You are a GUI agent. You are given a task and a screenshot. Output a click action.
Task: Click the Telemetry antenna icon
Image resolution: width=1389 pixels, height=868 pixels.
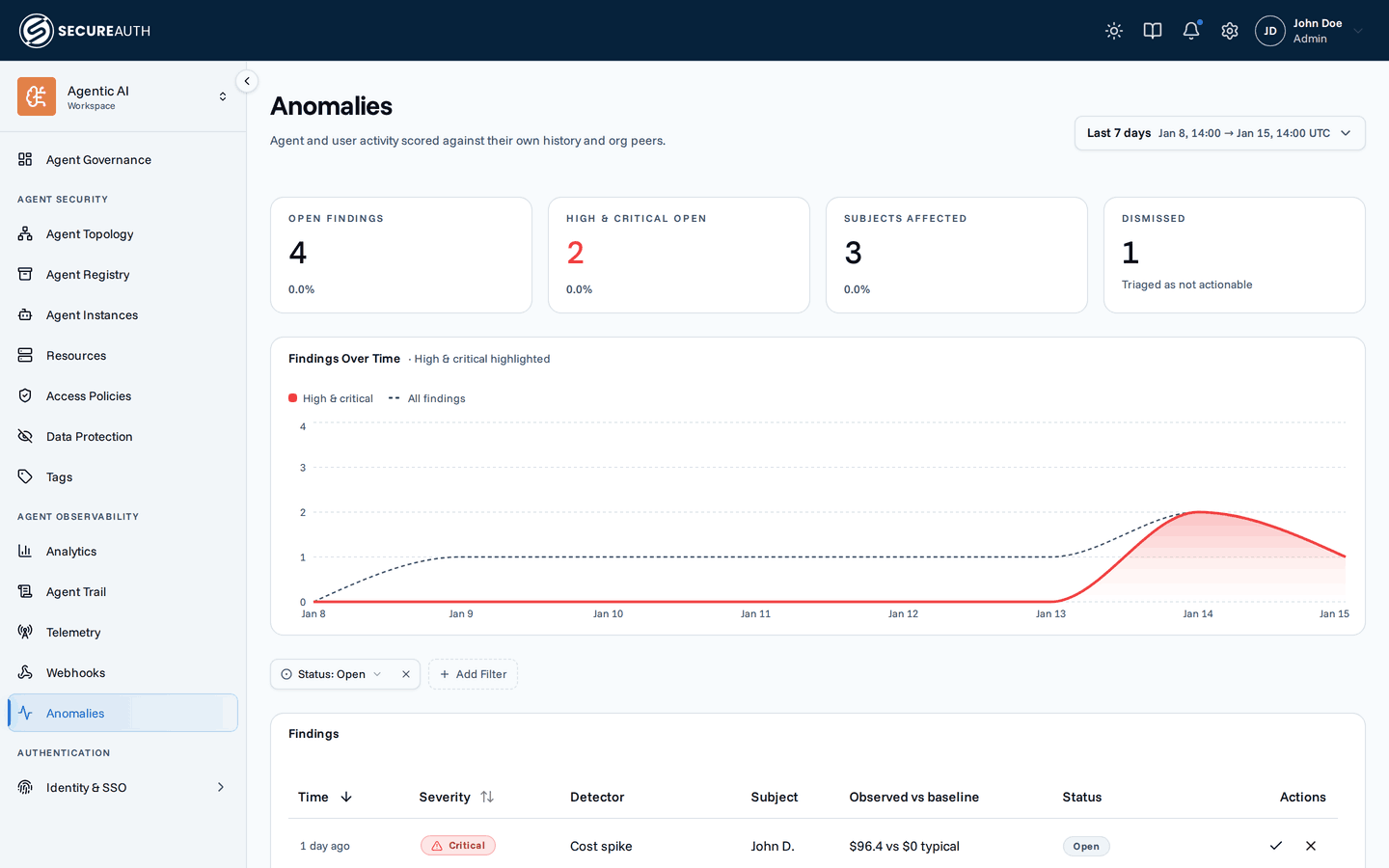(x=25, y=632)
